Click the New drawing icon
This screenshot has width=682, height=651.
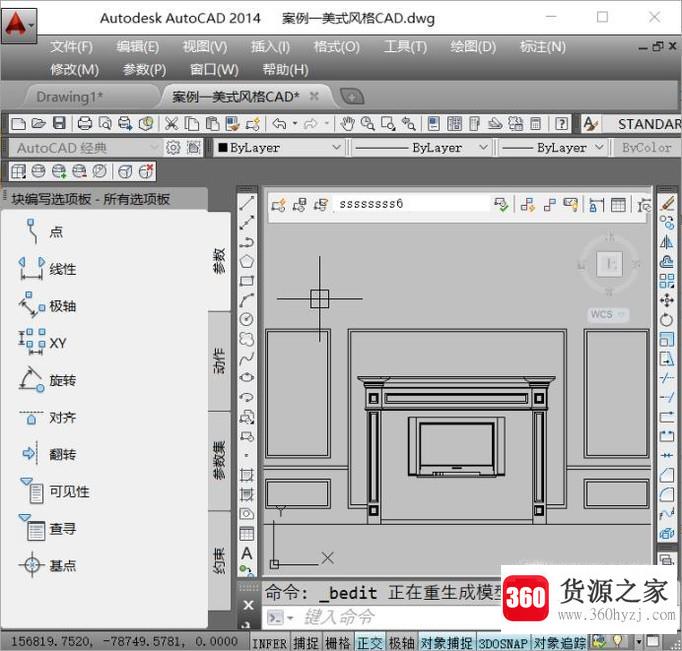pos(18,124)
